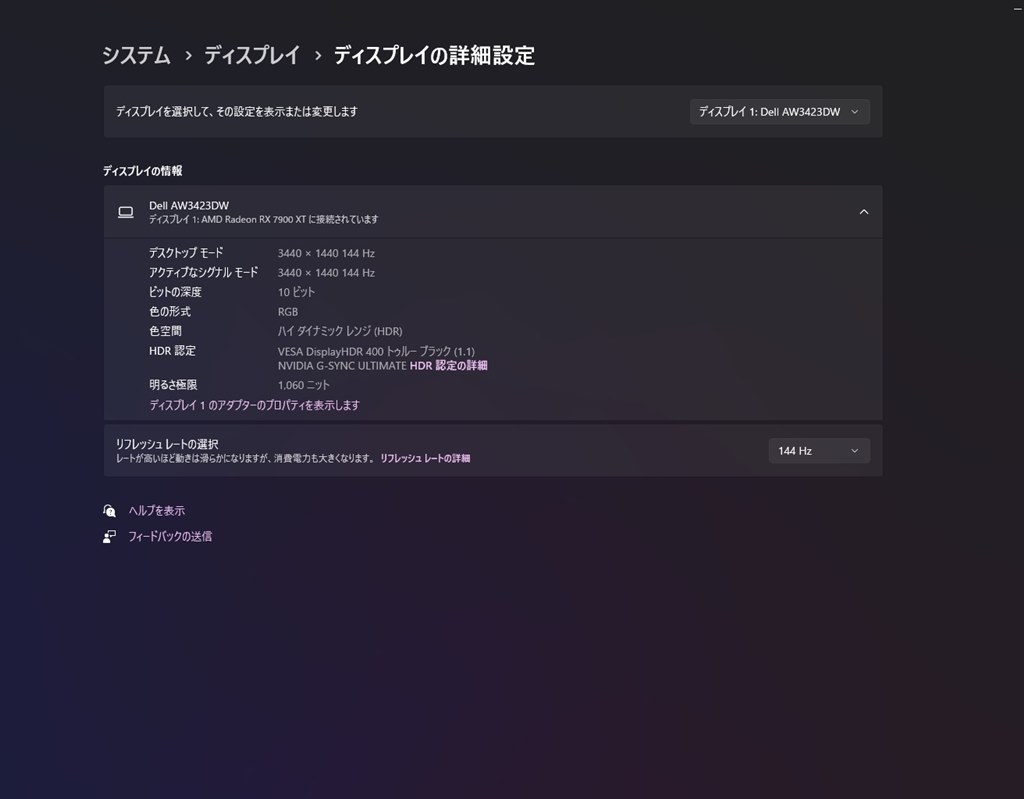Open ヘルプを表示
This screenshot has width=1024, height=799.
point(155,510)
